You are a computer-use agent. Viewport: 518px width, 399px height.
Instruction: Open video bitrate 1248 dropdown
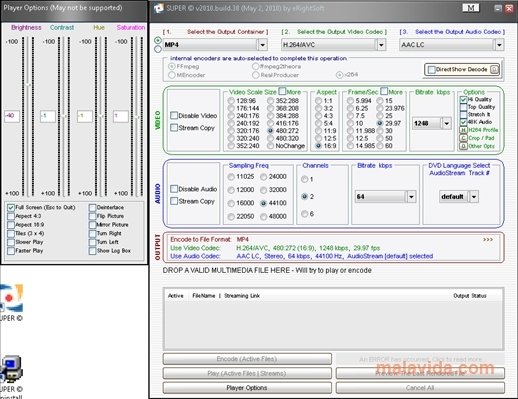pos(447,124)
